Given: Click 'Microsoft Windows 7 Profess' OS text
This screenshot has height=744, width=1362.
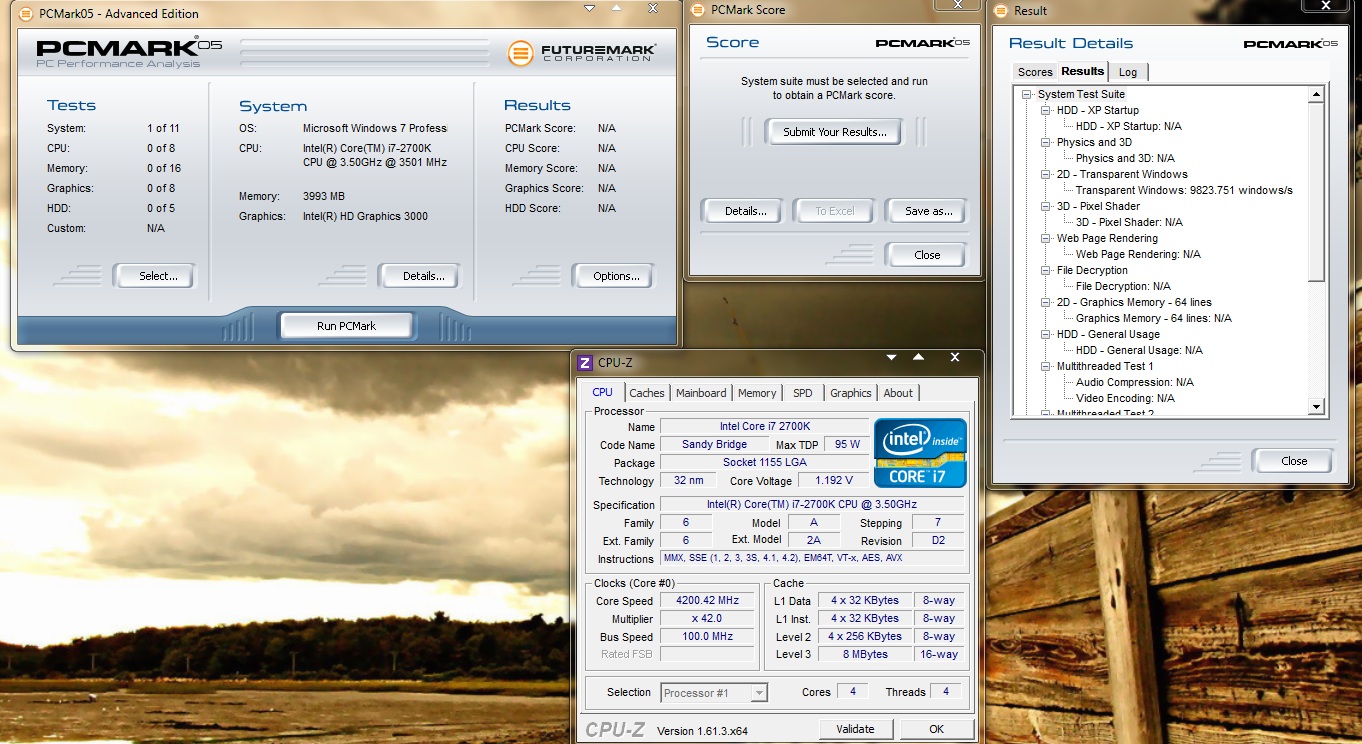Looking at the screenshot, I should 375,129.
